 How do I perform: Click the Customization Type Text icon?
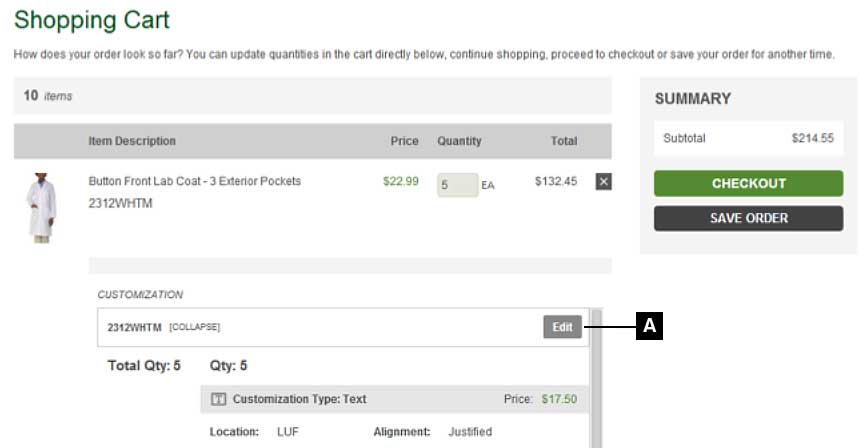tap(218, 399)
